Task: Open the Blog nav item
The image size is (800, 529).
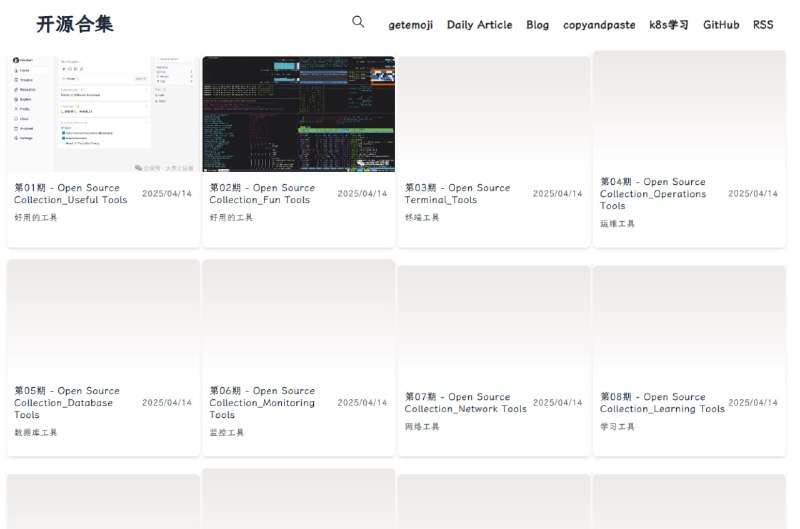Action: (537, 25)
